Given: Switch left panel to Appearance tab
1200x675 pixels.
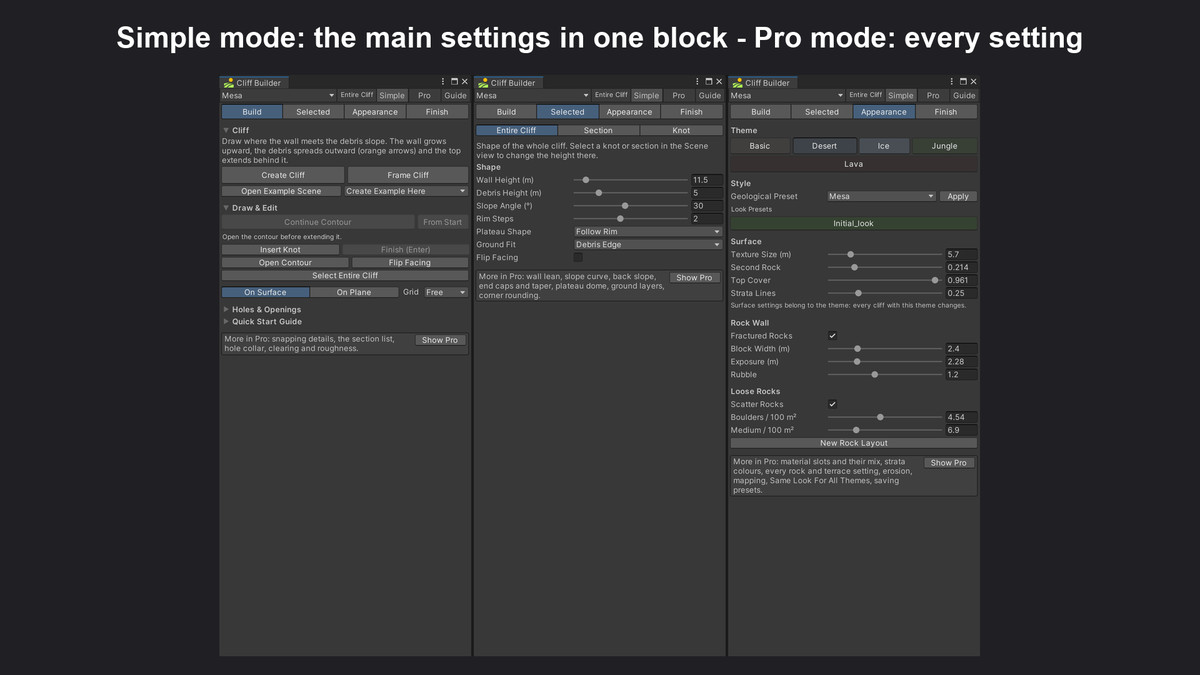Looking at the screenshot, I should (375, 112).
